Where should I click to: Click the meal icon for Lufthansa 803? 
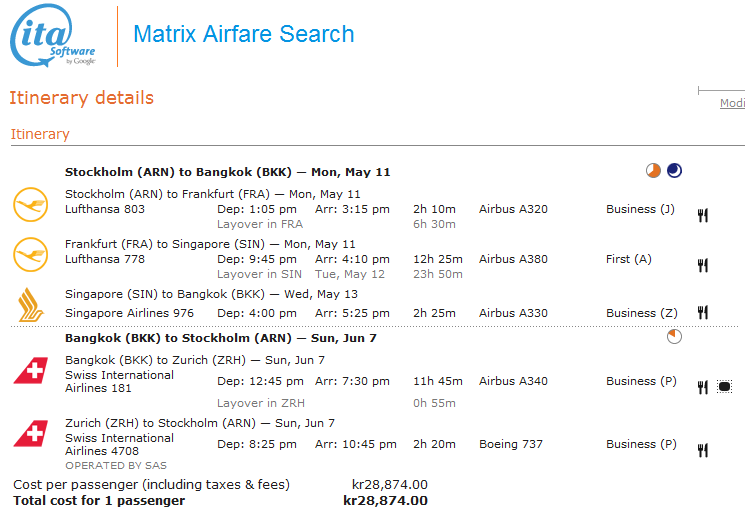point(703,215)
